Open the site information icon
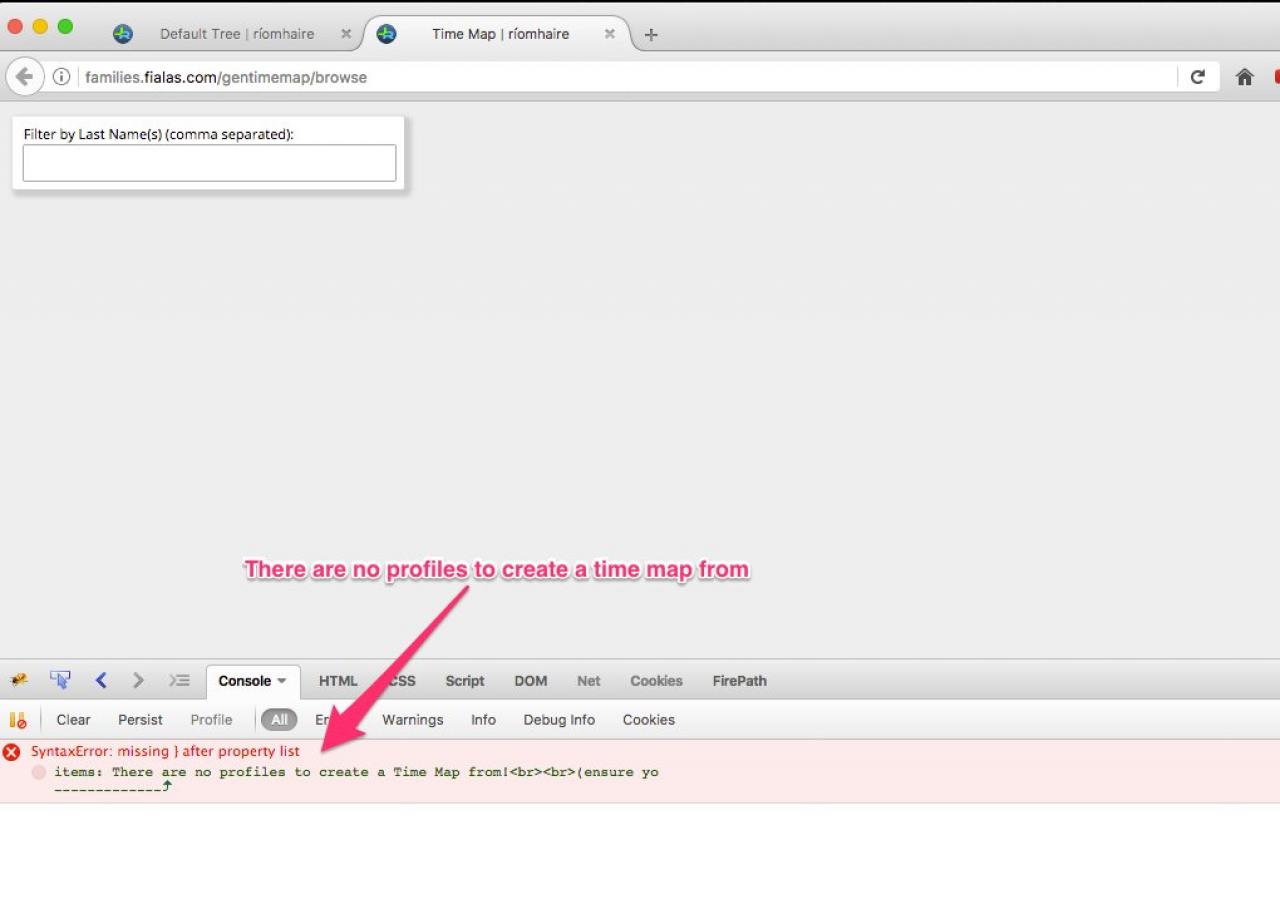This screenshot has height=914, width=1280. click(x=61, y=77)
